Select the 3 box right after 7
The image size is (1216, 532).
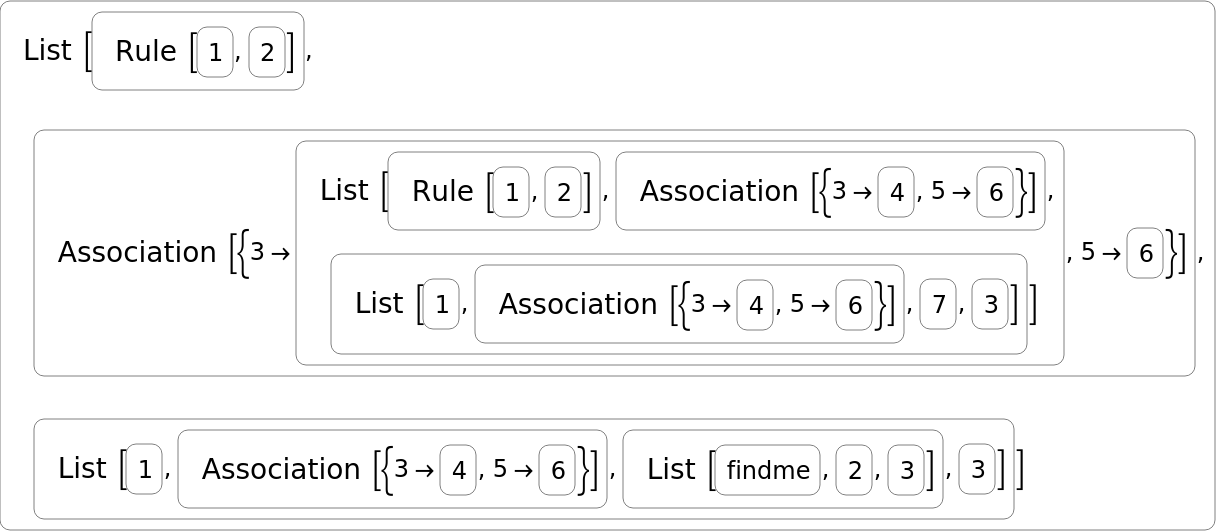990,305
